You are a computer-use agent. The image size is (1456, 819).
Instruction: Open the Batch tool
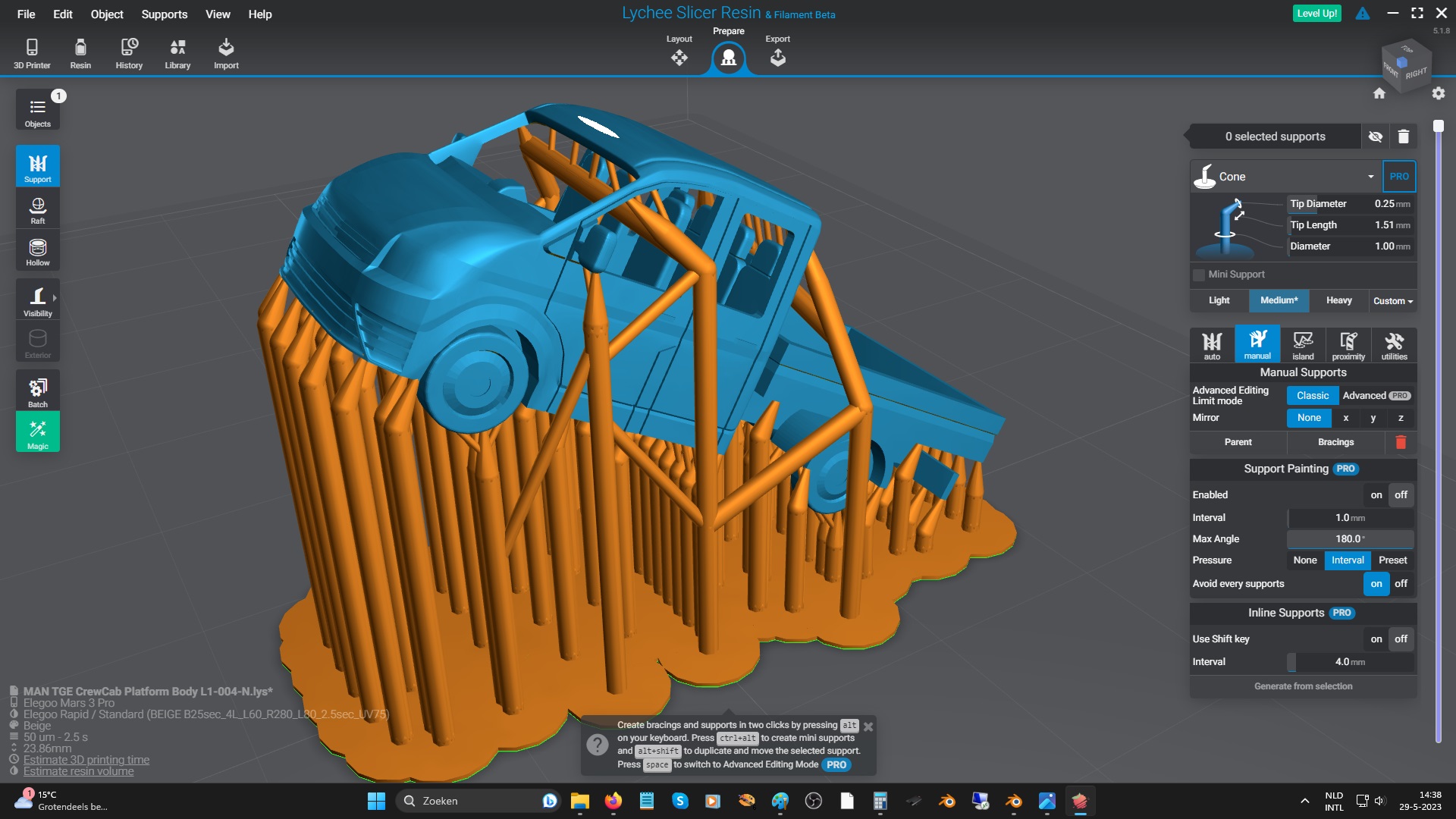[37, 391]
